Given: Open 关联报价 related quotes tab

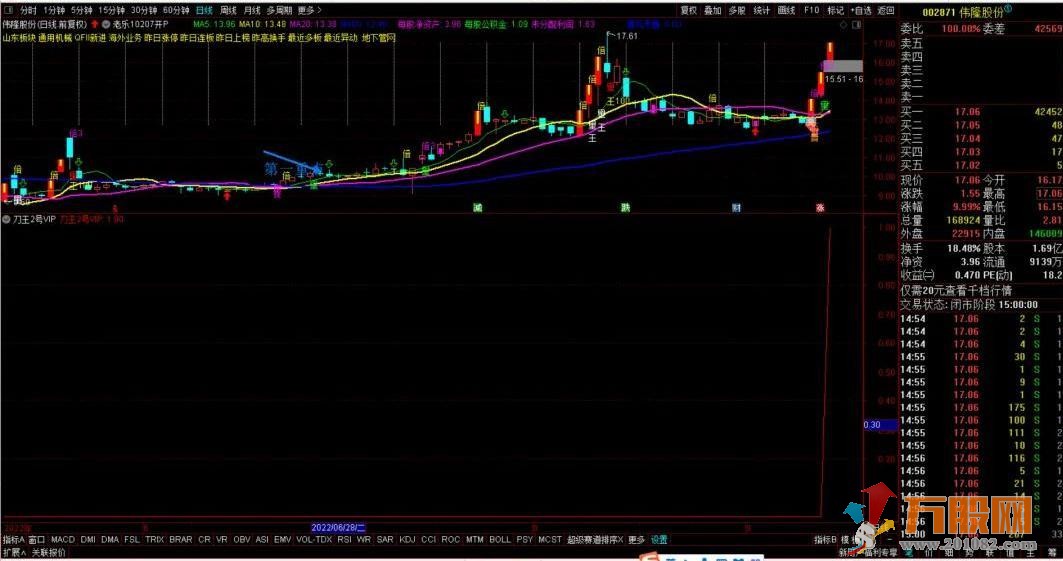Looking at the screenshot, I should click(x=49, y=553).
